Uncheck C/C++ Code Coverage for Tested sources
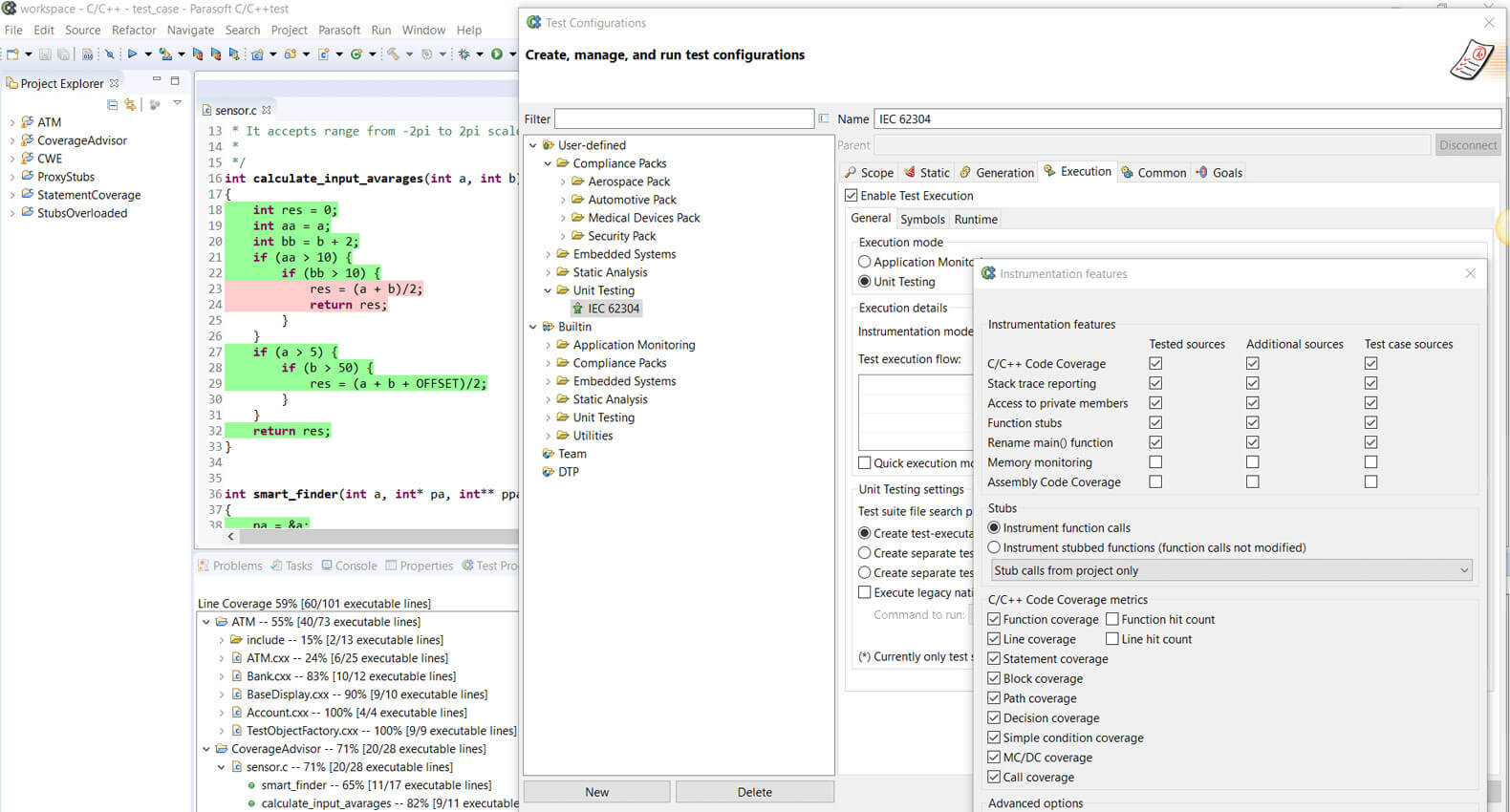This screenshot has height=812, width=1510. [1155, 363]
